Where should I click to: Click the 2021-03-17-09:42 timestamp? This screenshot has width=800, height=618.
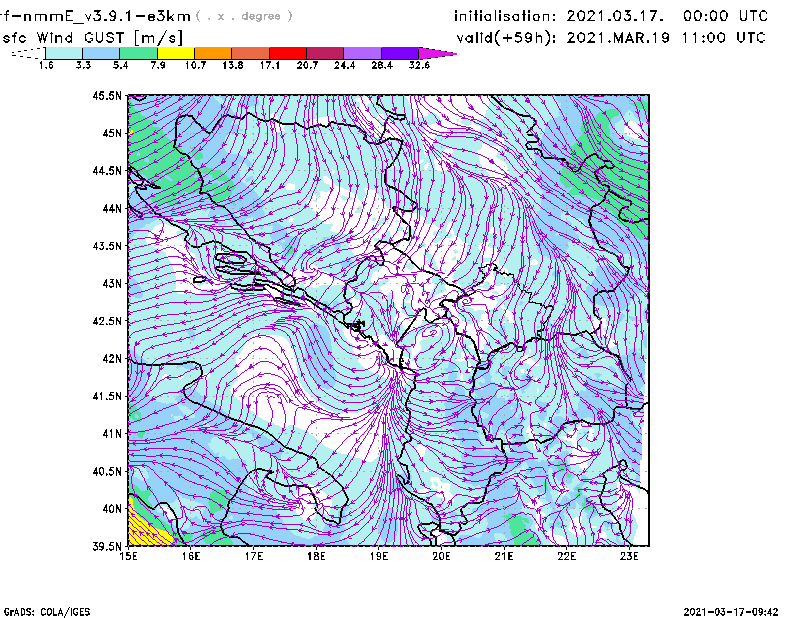[x=733, y=610]
